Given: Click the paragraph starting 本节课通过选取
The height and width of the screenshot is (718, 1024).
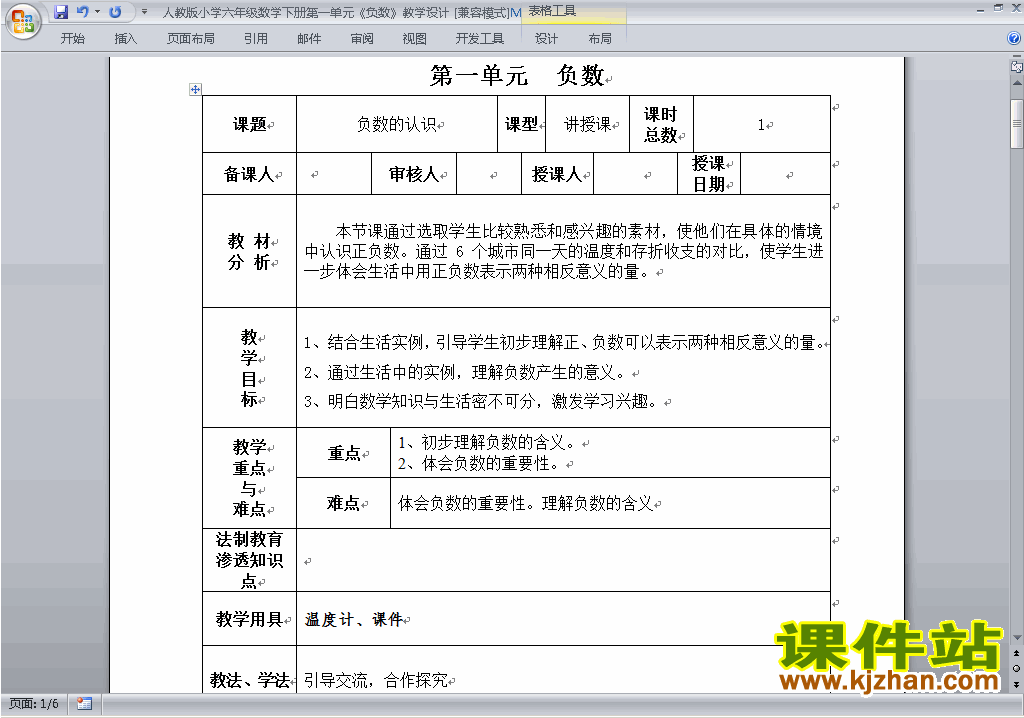Looking at the screenshot, I should (x=564, y=251).
